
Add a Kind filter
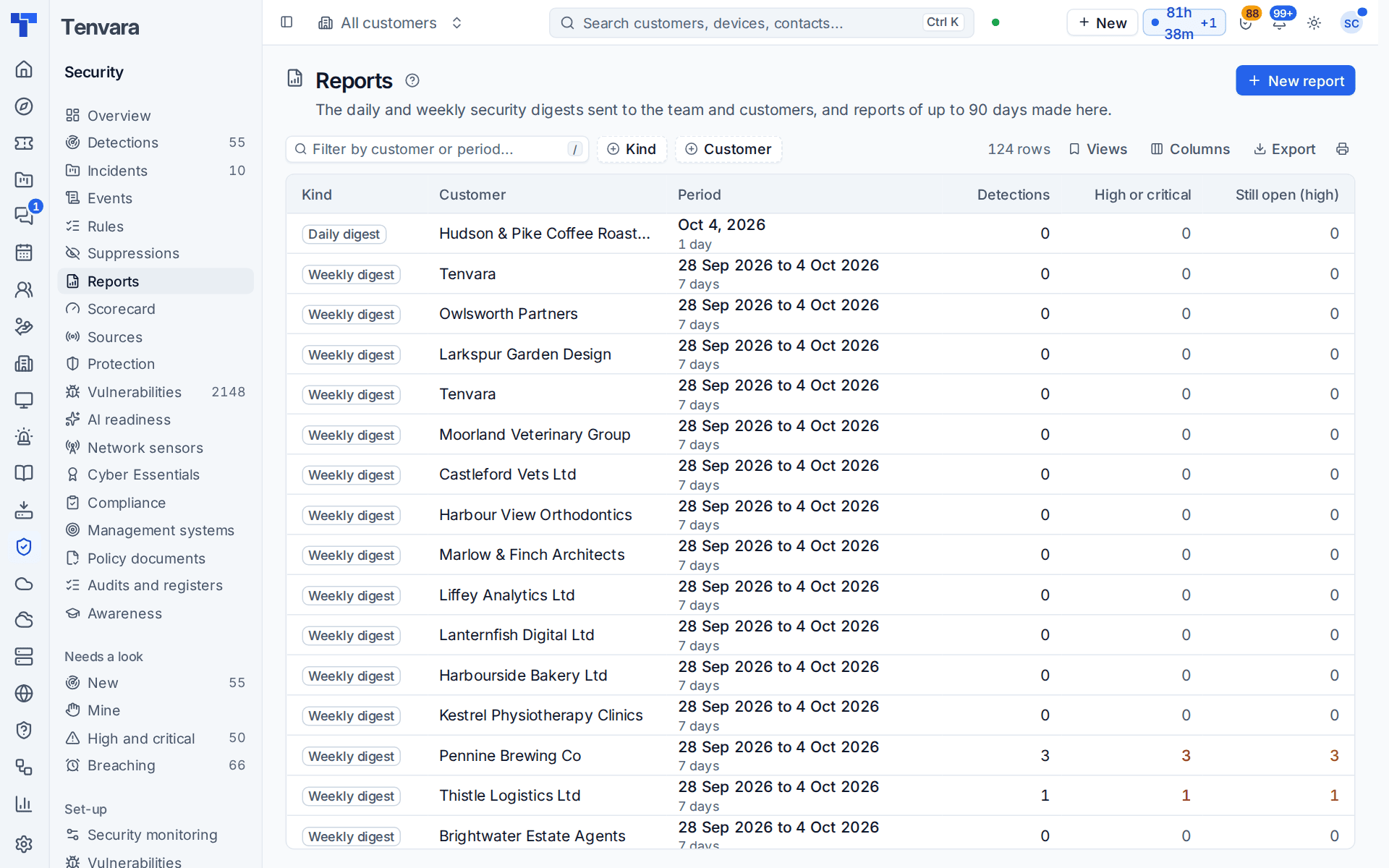632,149
